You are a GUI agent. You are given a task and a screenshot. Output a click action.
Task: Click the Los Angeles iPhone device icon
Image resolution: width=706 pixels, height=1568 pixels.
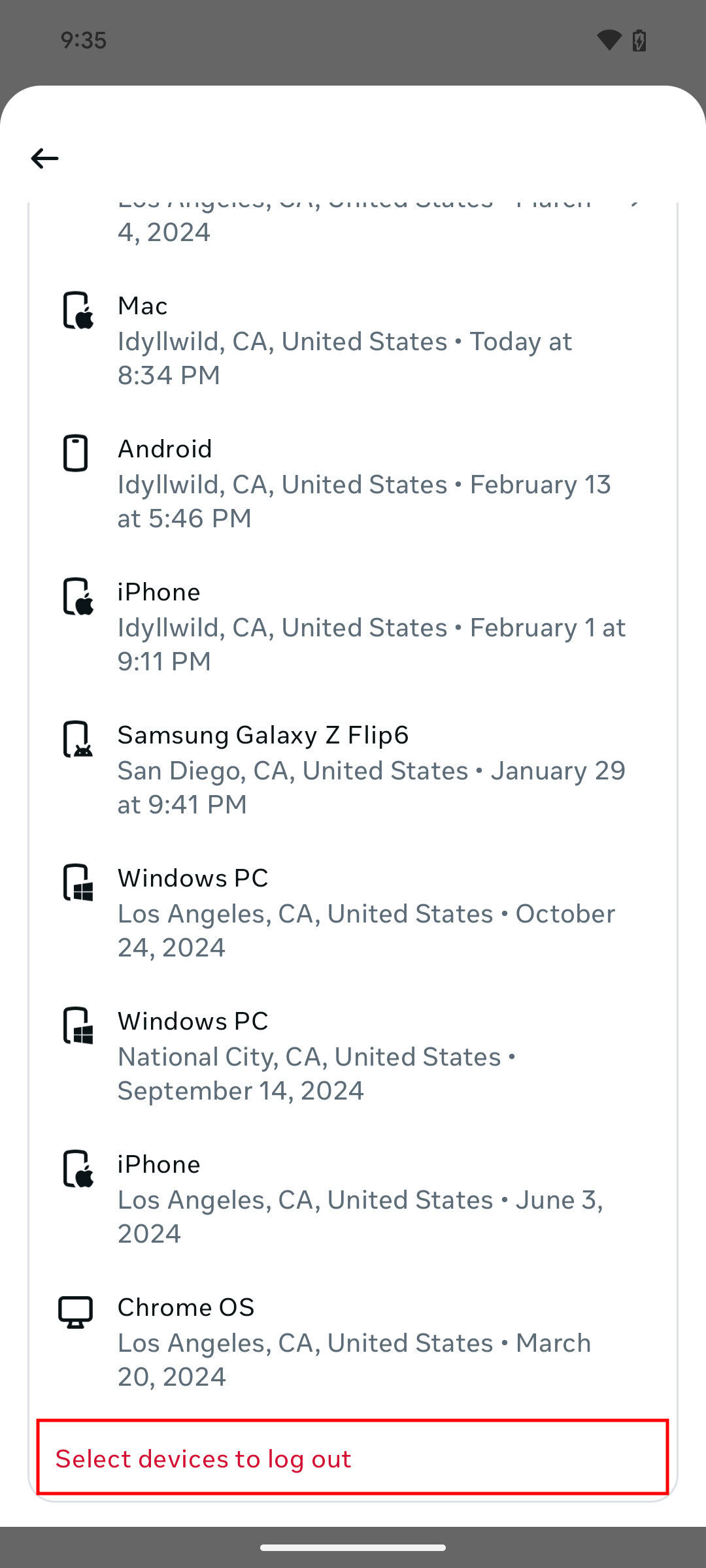pos(78,1169)
